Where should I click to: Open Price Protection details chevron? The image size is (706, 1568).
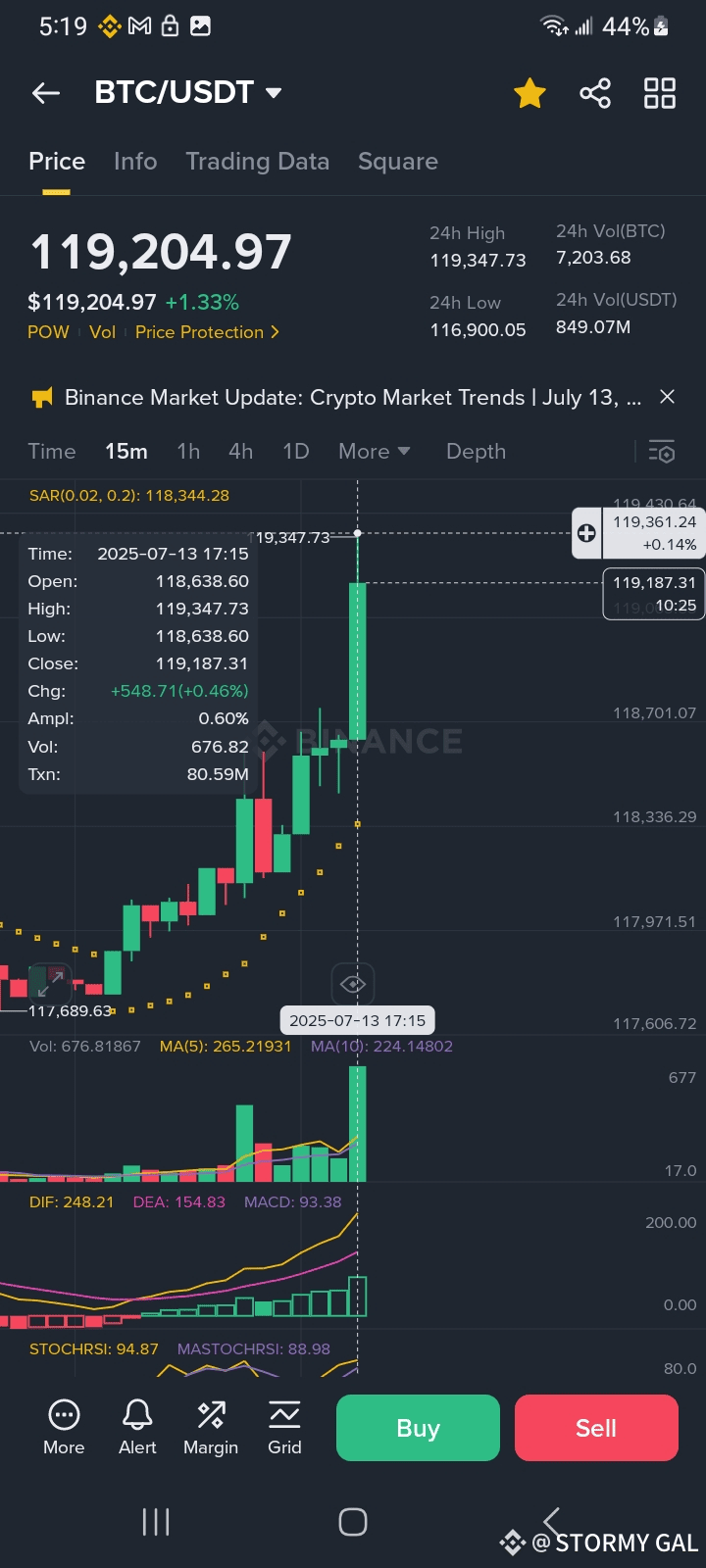click(276, 332)
